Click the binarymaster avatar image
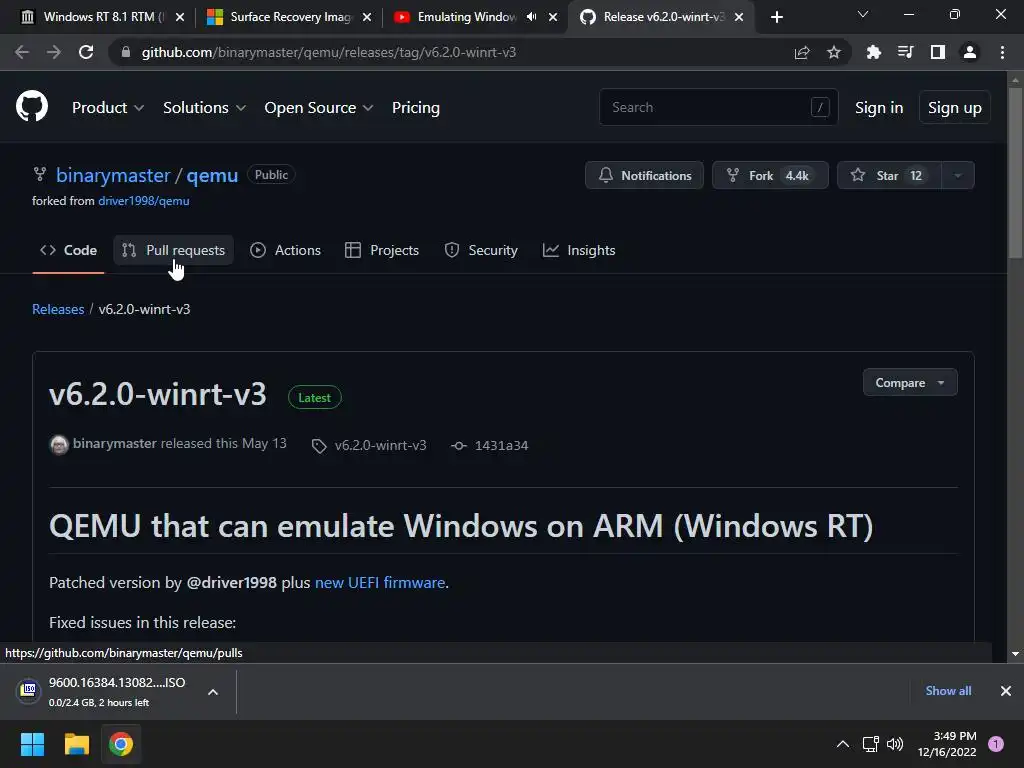Image resolution: width=1024 pixels, height=768 pixels. click(x=59, y=445)
